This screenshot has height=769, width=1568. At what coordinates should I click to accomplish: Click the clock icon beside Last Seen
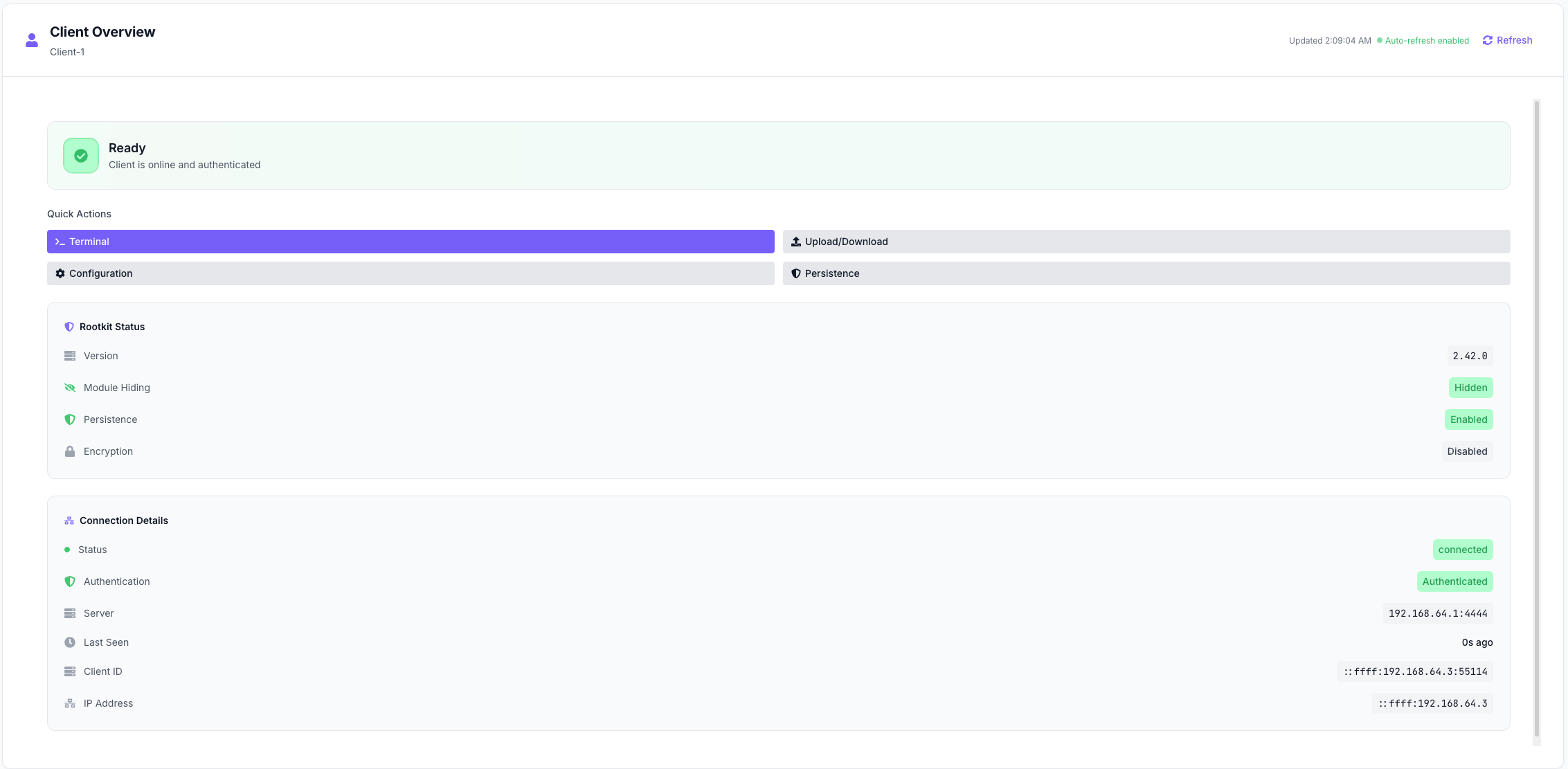(x=70, y=642)
